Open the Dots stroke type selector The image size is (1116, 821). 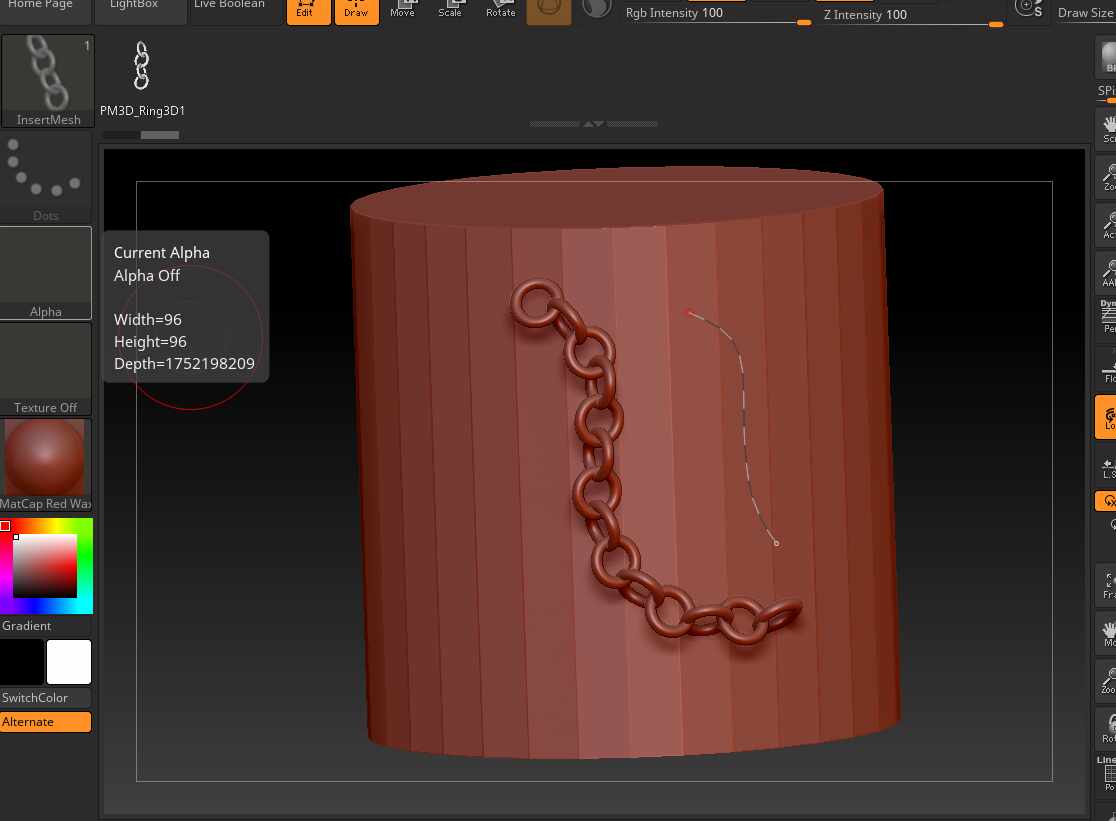coord(46,177)
